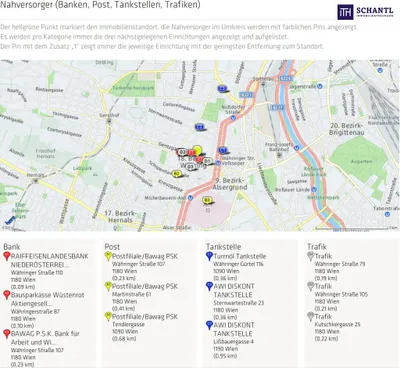The image size is (400, 368).
Task: Click the address 'Martinstraße 61'
Action: (132, 294)
